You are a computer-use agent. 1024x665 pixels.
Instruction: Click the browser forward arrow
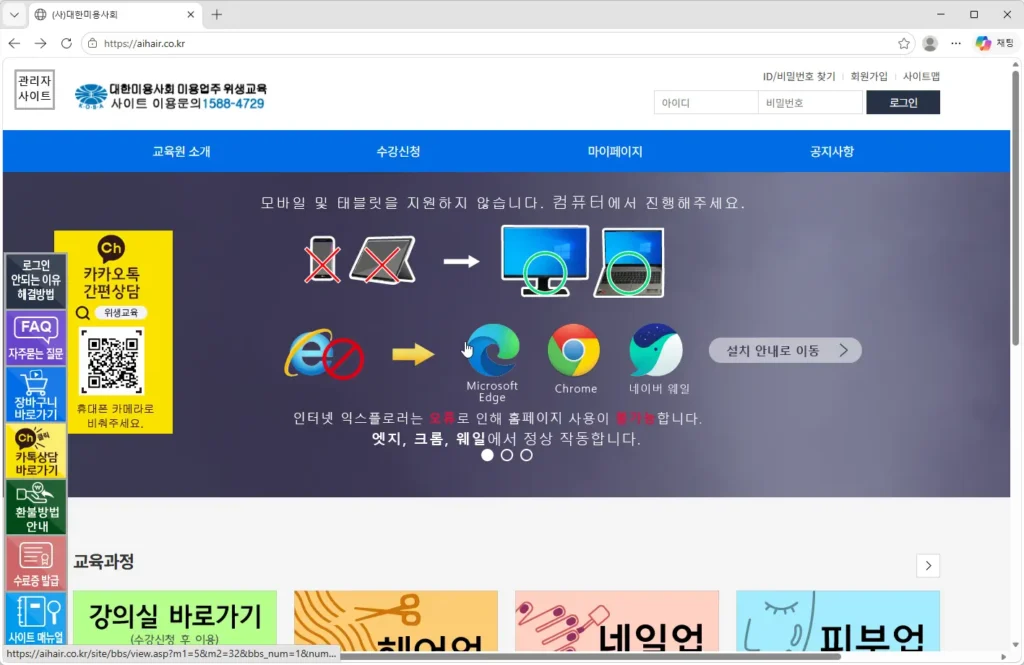click(x=40, y=43)
